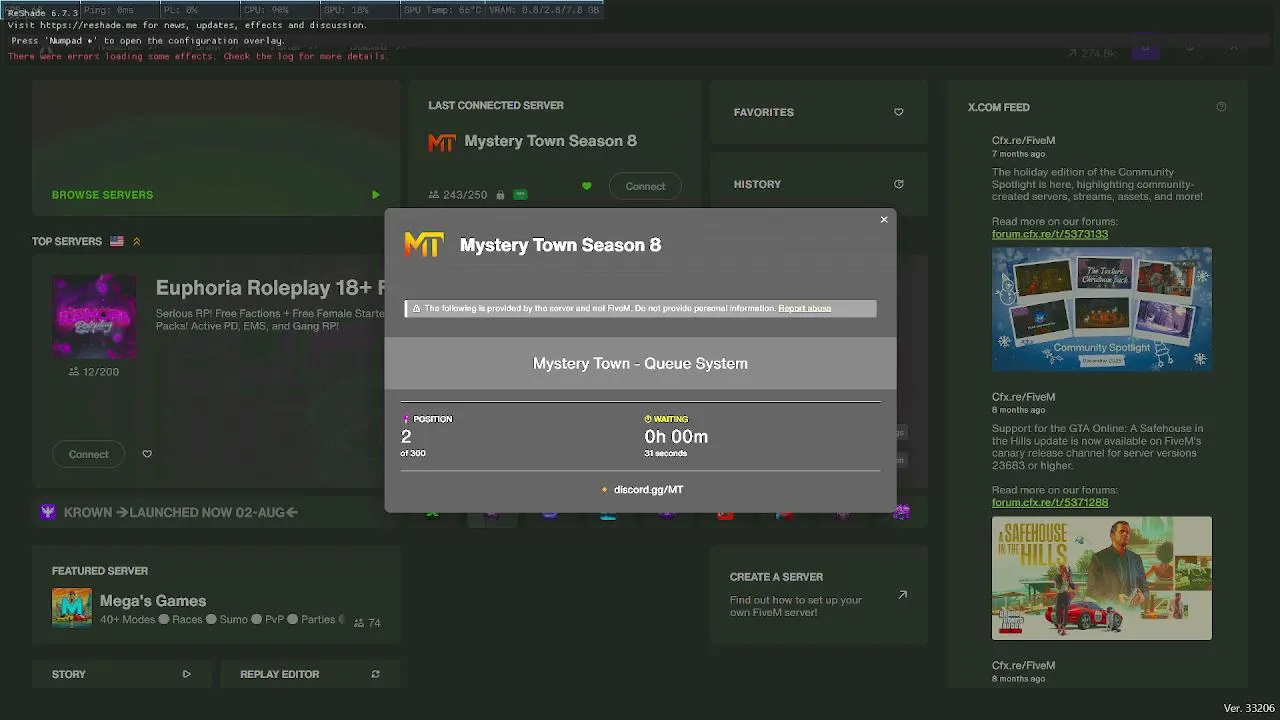
Task: Open the Replay Editor
Action: (311, 674)
